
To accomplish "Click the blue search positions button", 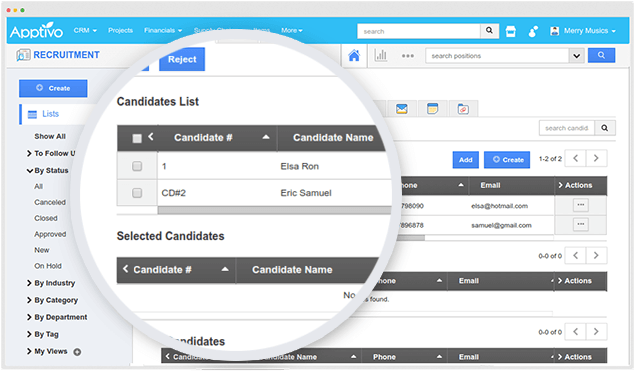I will pyautogui.click(x=601, y=55).
